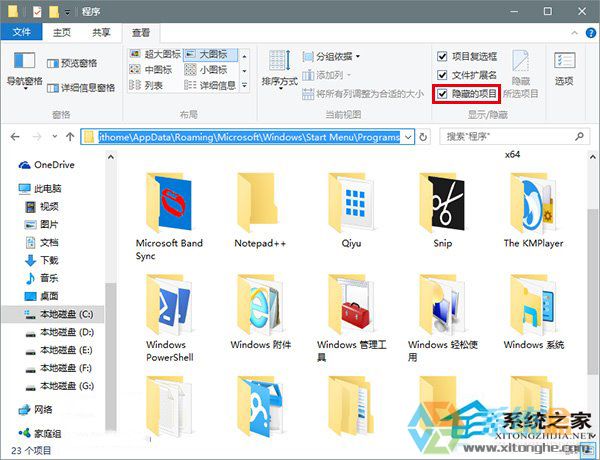Screen dimensions: 600x460
Task: Open The KMPlayer folder
Action: point(533,210)
